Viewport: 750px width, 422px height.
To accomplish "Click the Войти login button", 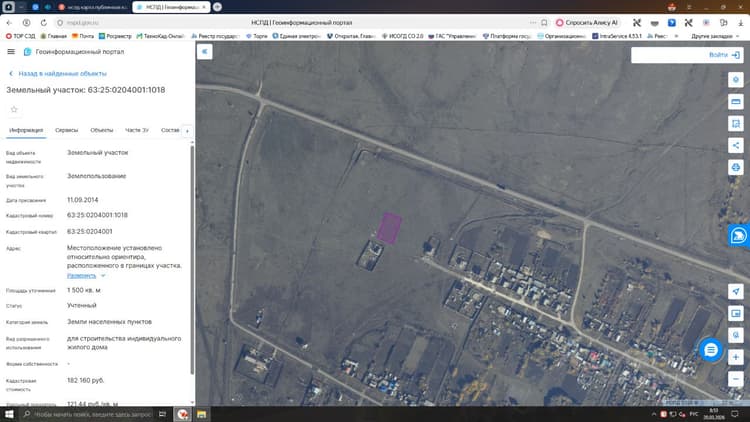I will point(724,55).
